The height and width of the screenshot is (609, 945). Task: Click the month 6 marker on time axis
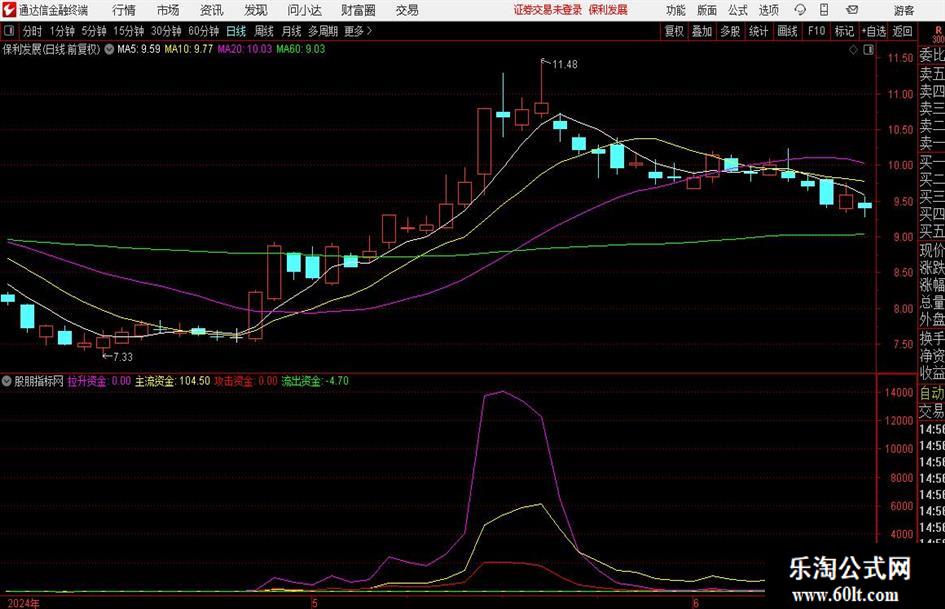(x=695, y=603)
